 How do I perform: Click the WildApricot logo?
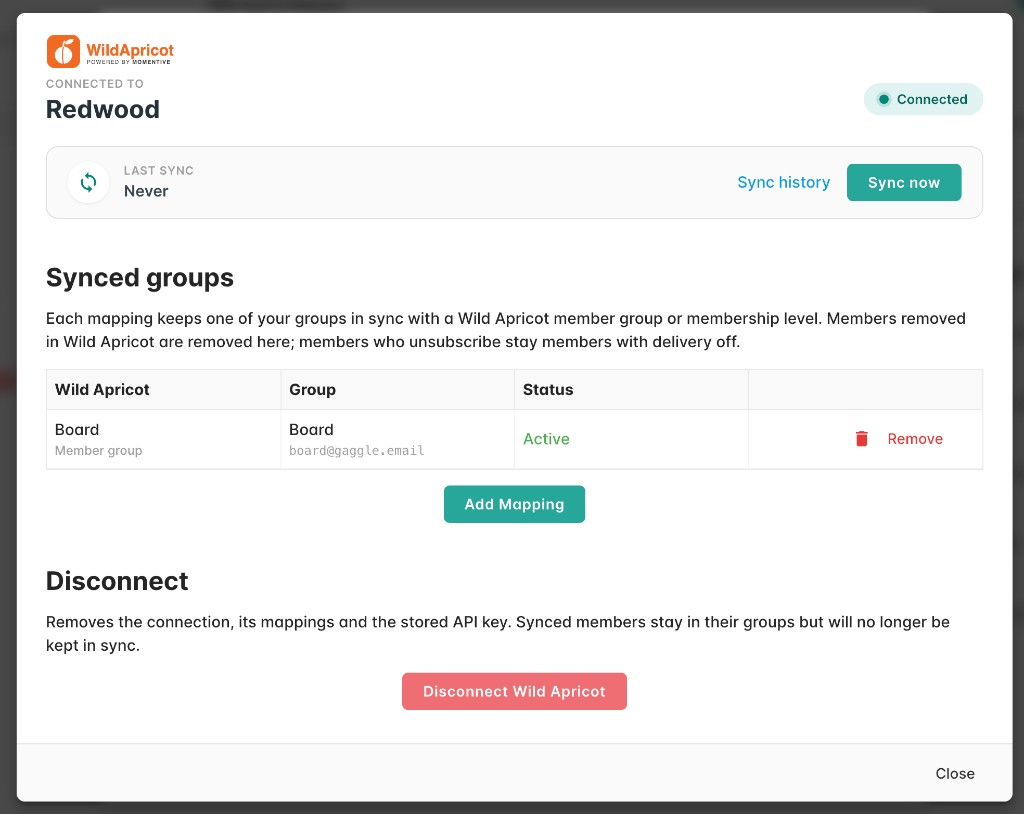pos(110,52)
